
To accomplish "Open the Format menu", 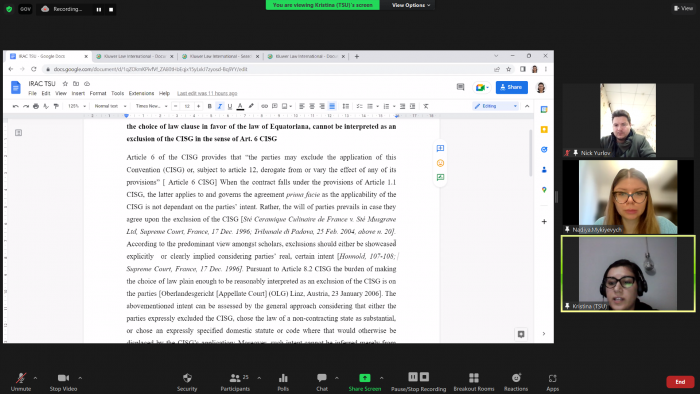I will [x=98, y=93].
